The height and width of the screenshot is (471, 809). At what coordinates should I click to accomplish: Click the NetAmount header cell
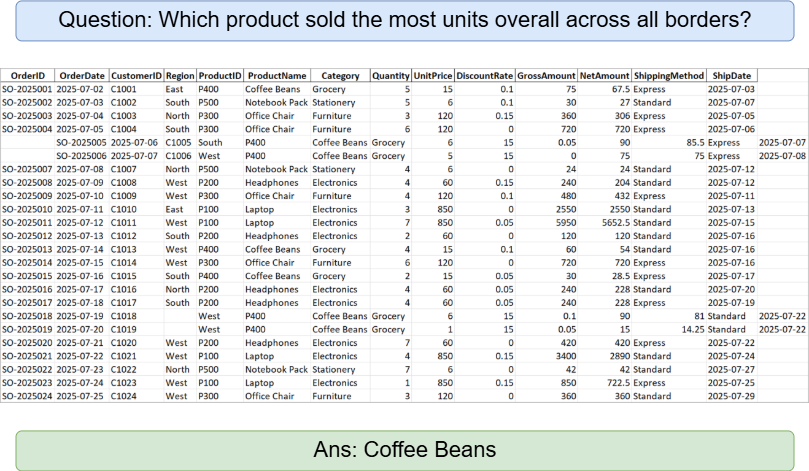604,76
